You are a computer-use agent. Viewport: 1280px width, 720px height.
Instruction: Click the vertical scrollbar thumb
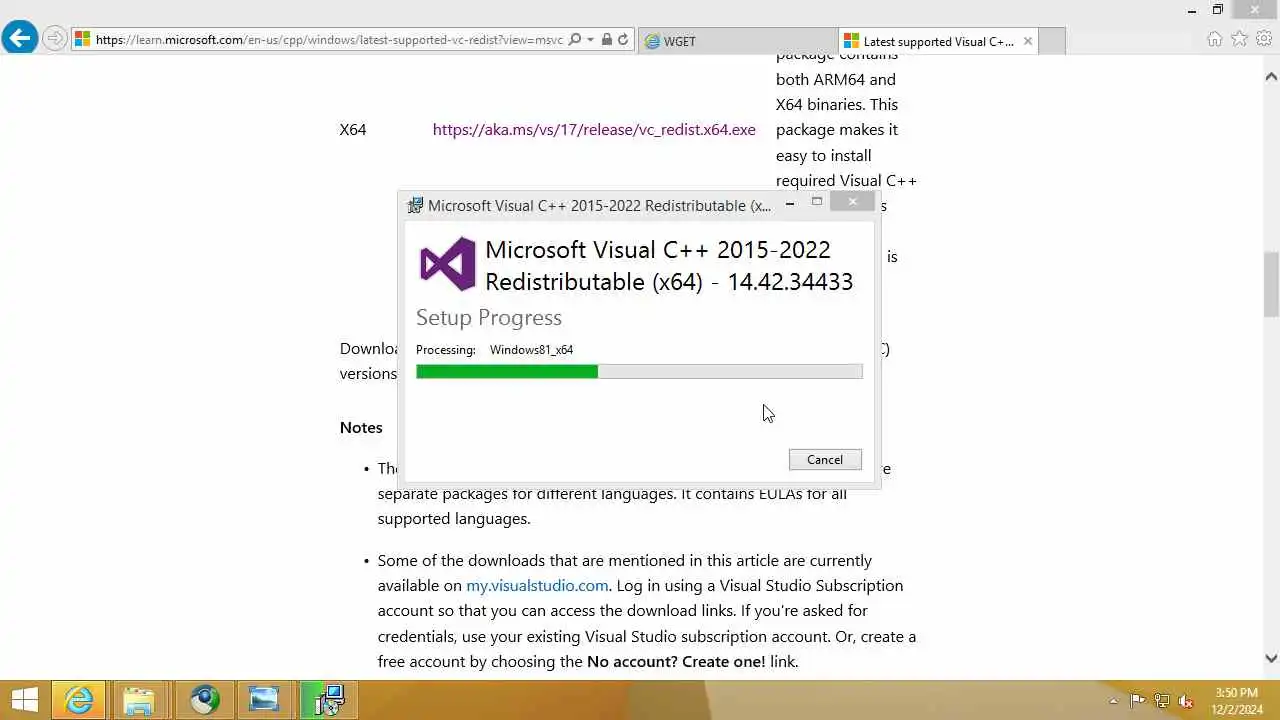pos(1271,284)
